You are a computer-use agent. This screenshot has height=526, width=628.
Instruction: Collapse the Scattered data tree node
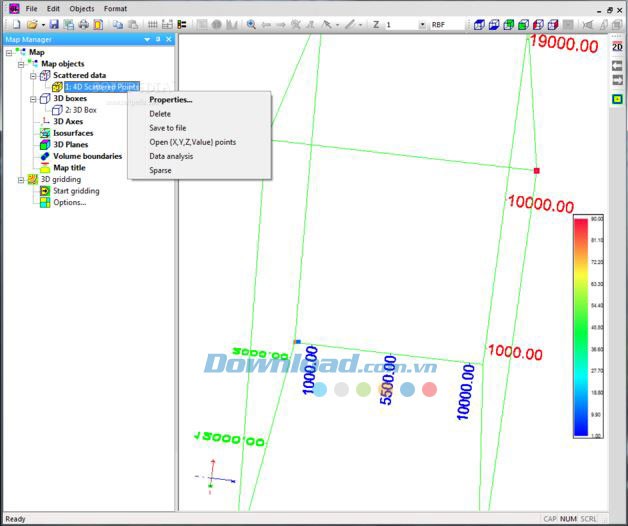coord(33,76)
